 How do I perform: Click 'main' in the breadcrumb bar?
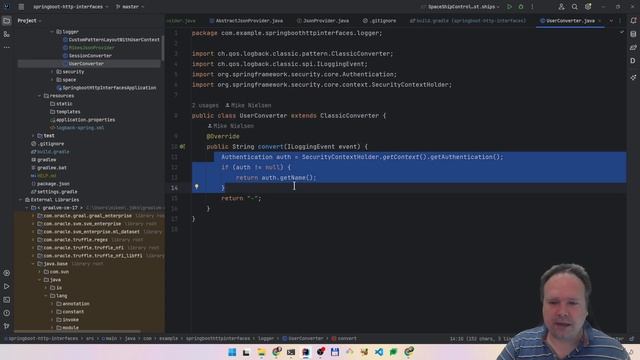pyautogui.click(x=111, y=338)
